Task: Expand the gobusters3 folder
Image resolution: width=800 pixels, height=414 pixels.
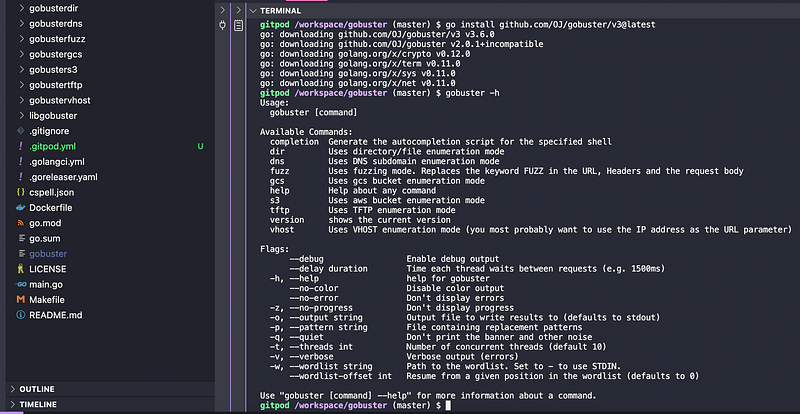Action: (x=53, y=69)
